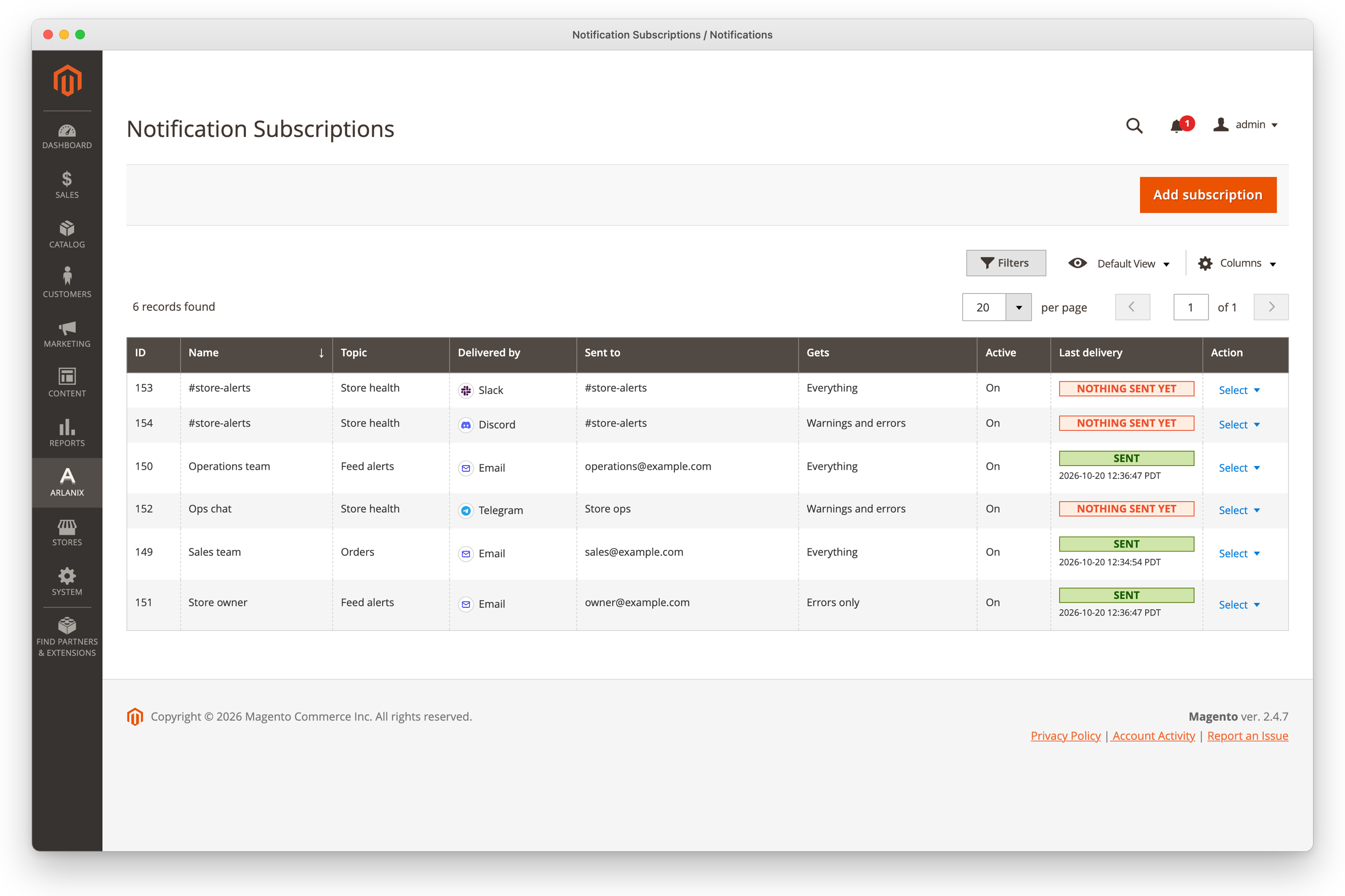Go to the next page arrow
The height and width of the screenshot is (896, 1345).
click(x=1271, y=307)
